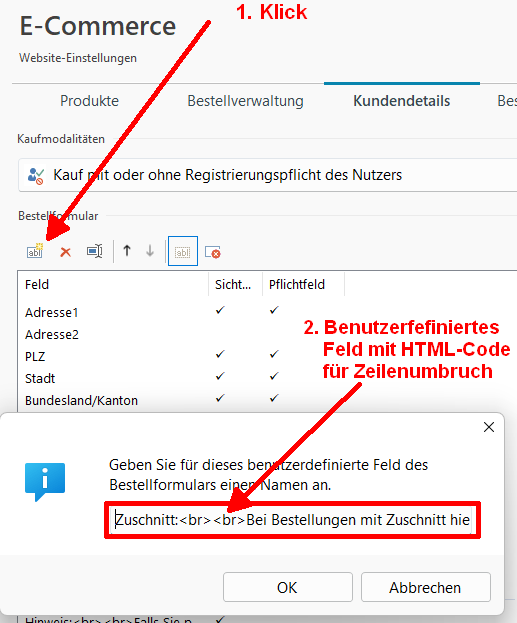Click the field name text input
Screen dimensions: 517x623
coord(292,520)
